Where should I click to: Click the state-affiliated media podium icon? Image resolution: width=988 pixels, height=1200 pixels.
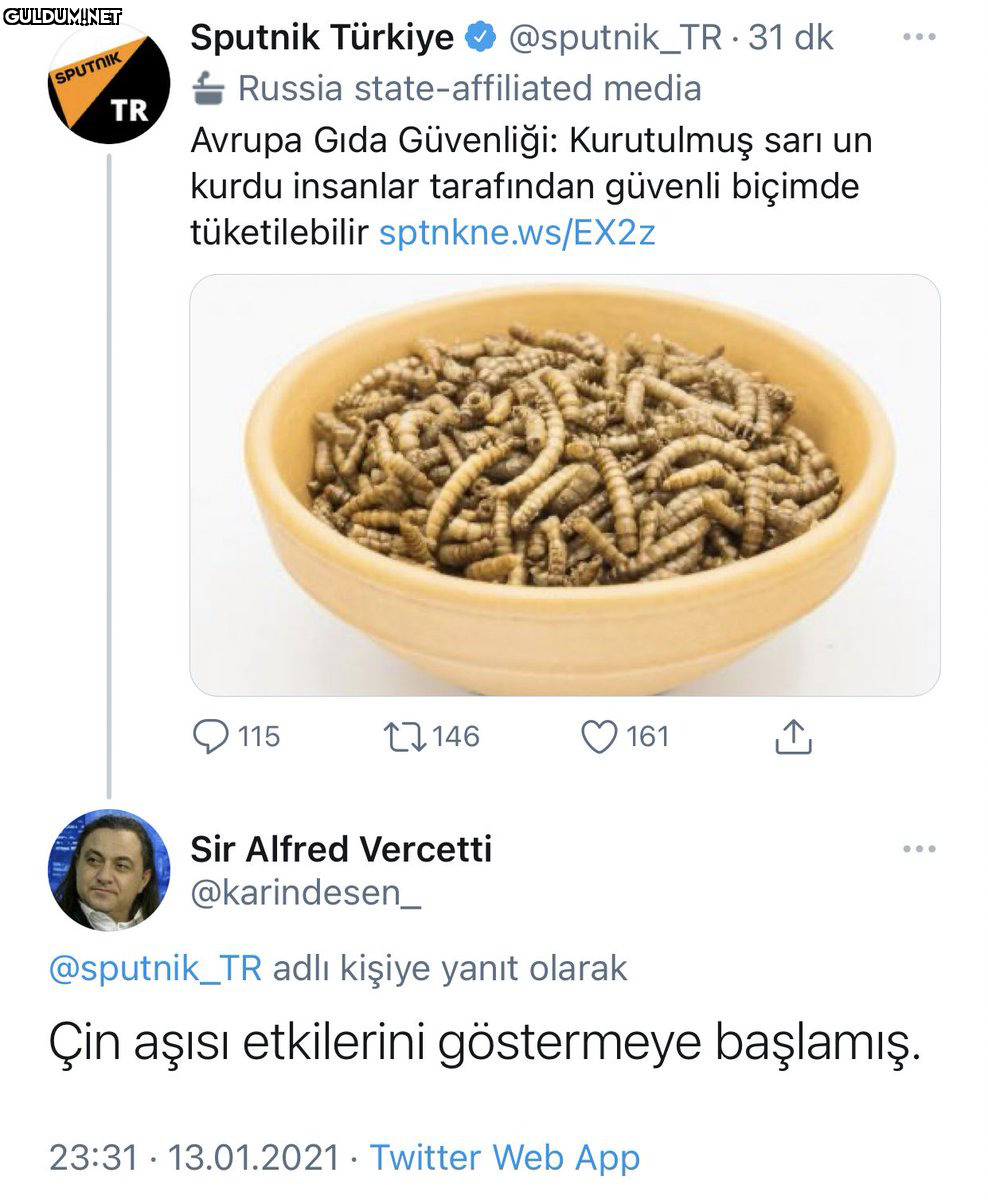pyautogui.click(x=208, y=88)
